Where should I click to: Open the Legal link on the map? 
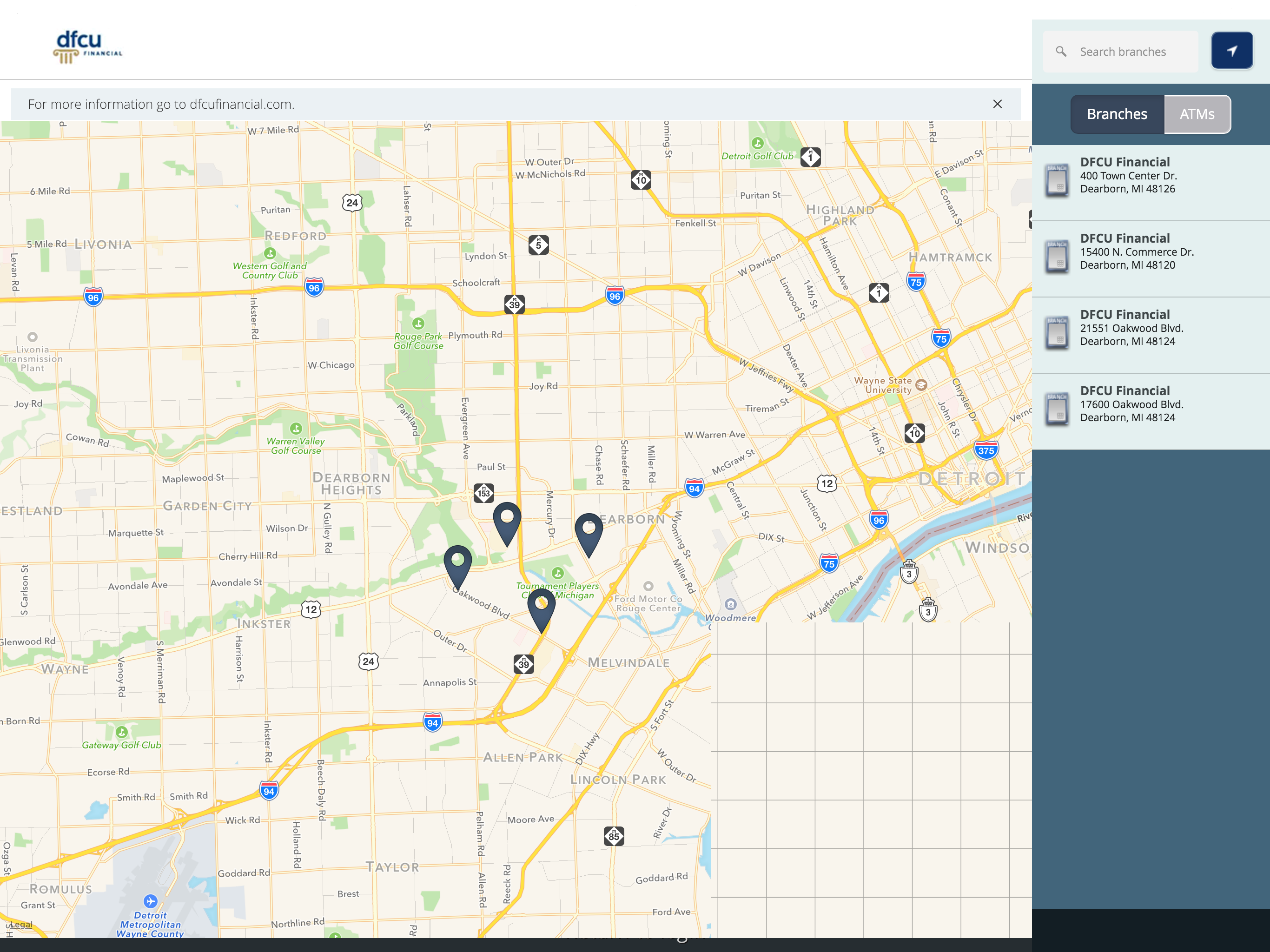[x=21, y=925]
